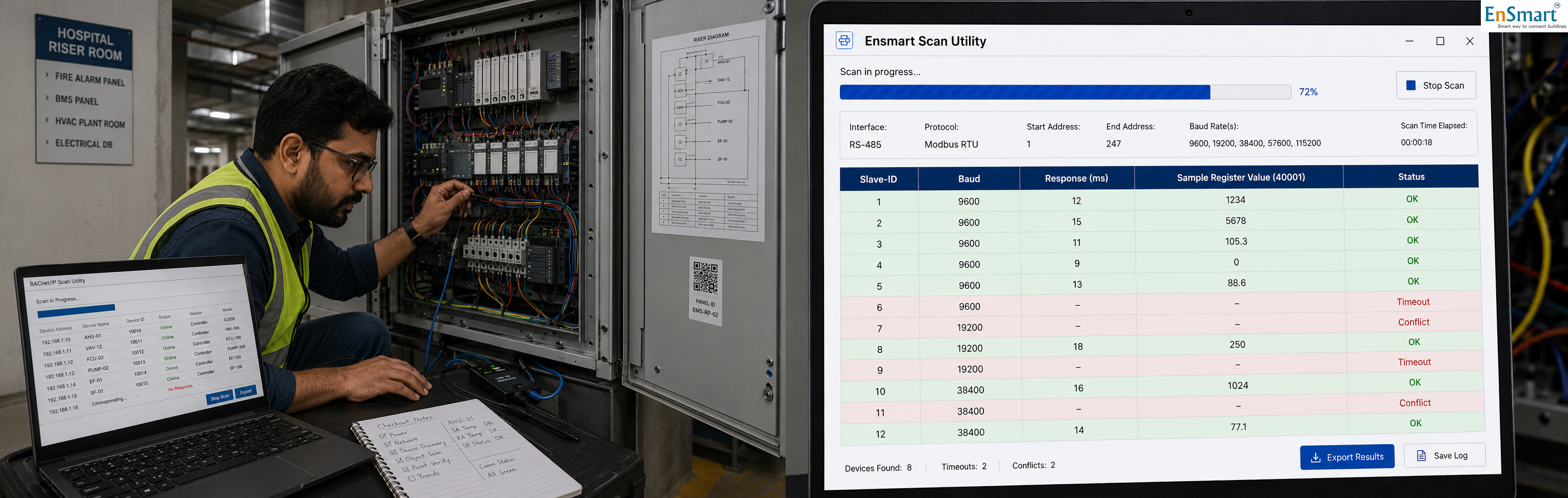Select register value 250 for slave 8
Image resolution: width=1568 pixels, height=498 pixels.
[1237, 344]
